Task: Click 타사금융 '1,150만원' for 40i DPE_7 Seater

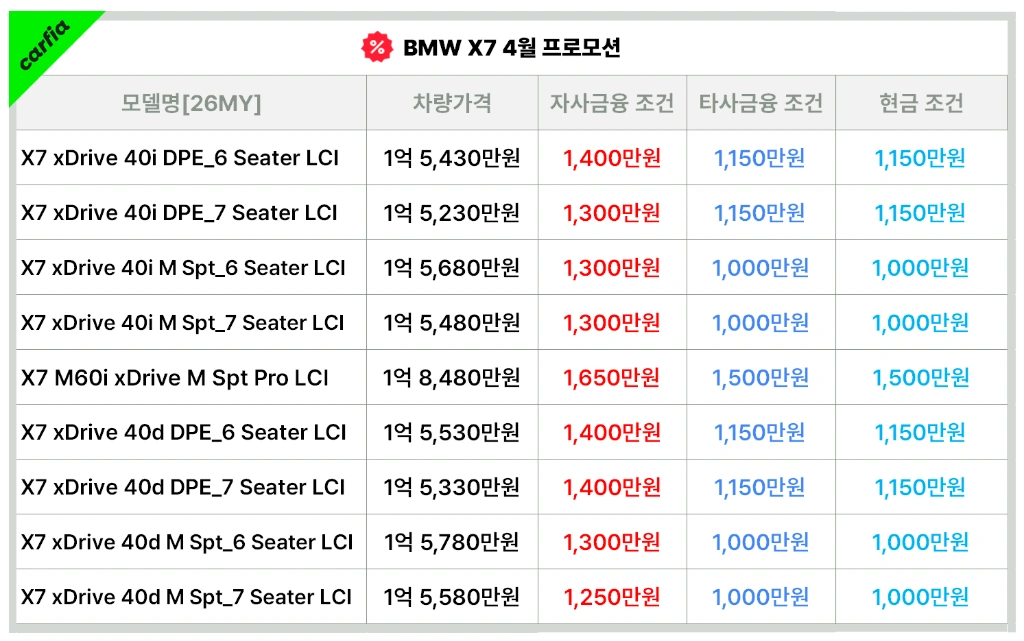Action: 760,213
